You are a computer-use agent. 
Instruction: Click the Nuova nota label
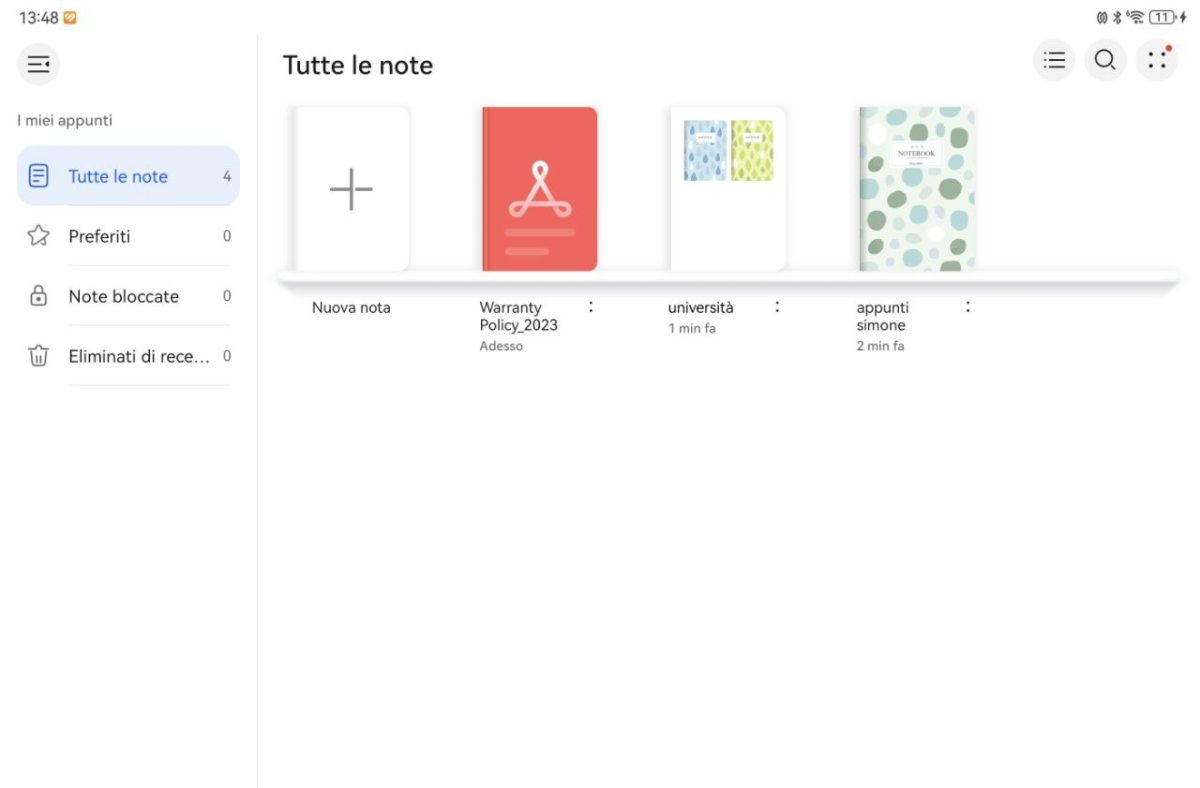coord(351,308)
